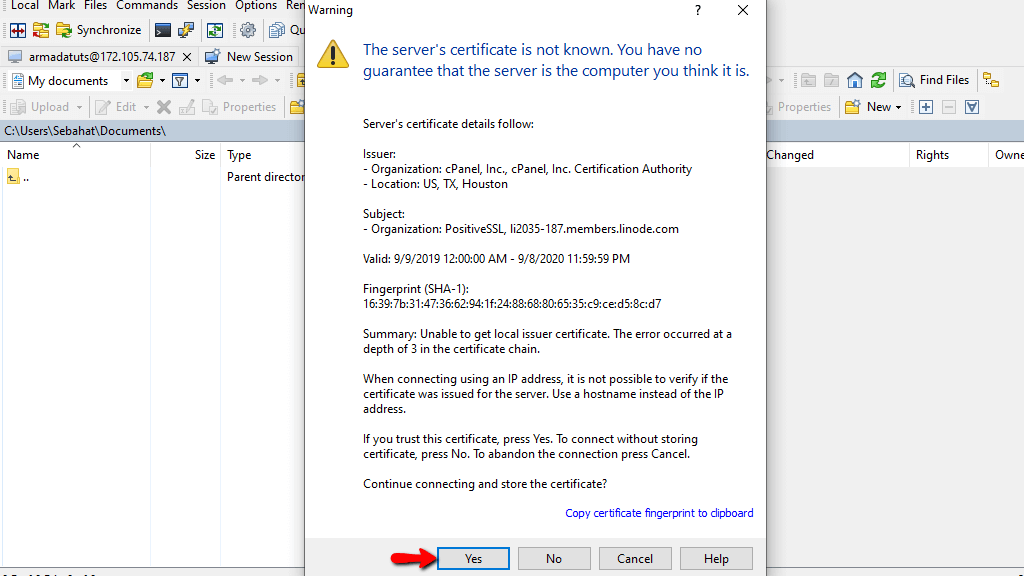
Task: Cancel the certificate warning dialog
Action: [x=635, y=558]
